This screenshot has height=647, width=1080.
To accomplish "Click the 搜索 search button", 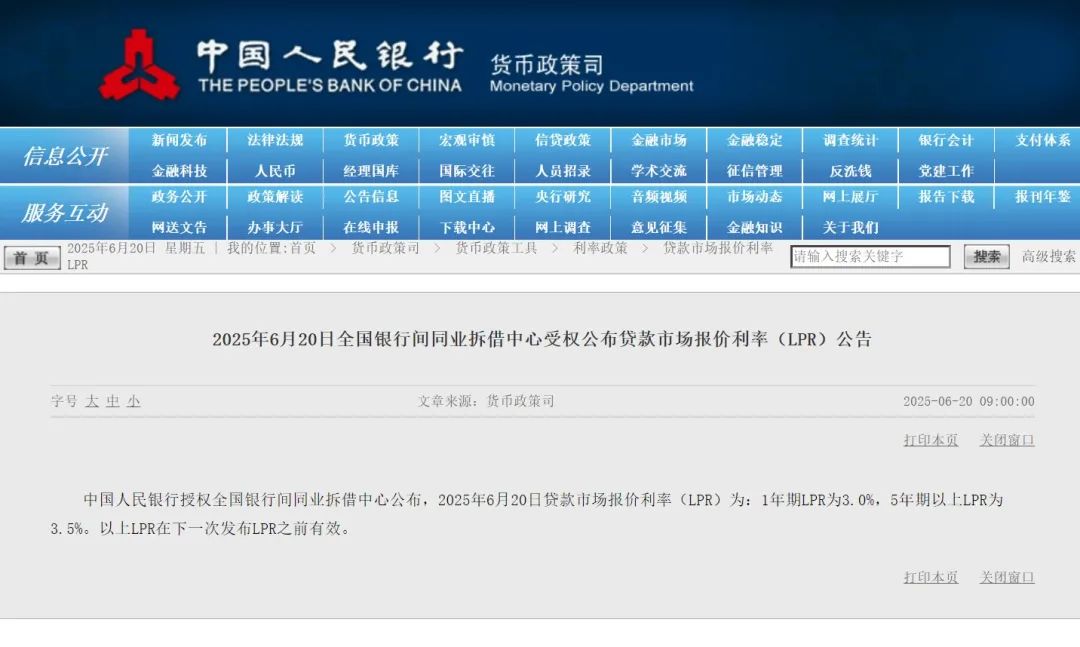I will pyautogui.click(x=986, y=257).
